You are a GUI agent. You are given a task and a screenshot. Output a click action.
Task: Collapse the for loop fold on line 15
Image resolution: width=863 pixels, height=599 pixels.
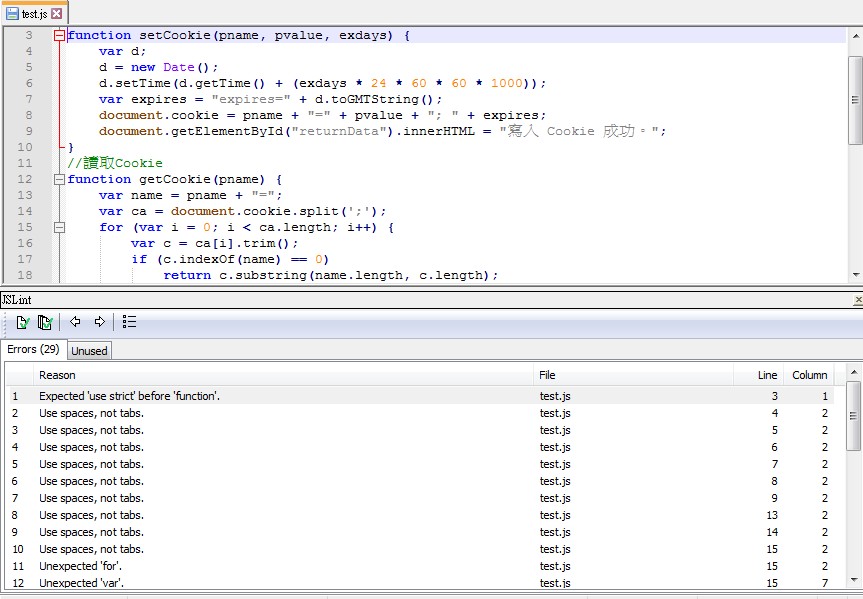click(x=57, y=227)
